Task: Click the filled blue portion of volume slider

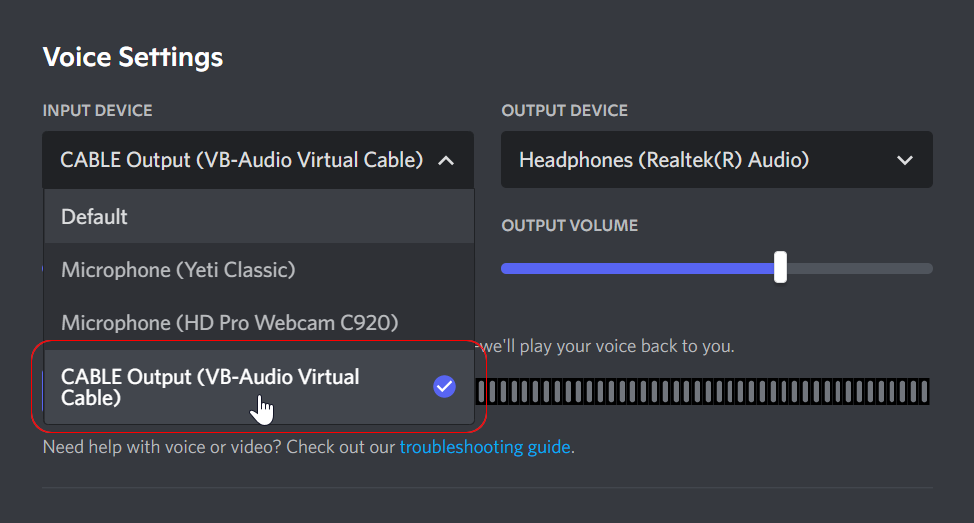Action: tap(638, 268)
